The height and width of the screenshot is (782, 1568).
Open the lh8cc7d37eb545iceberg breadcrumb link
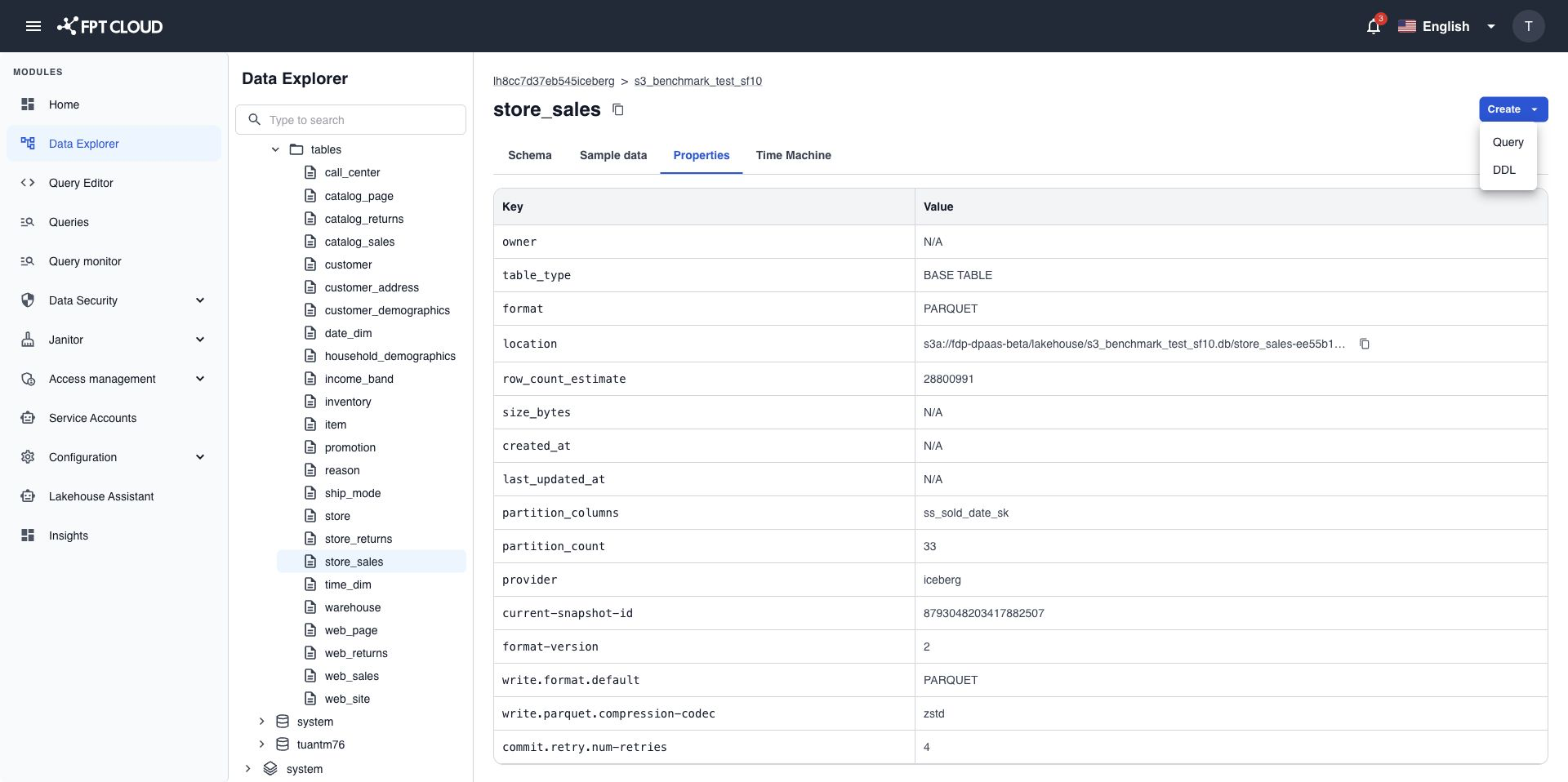point(554,81)
